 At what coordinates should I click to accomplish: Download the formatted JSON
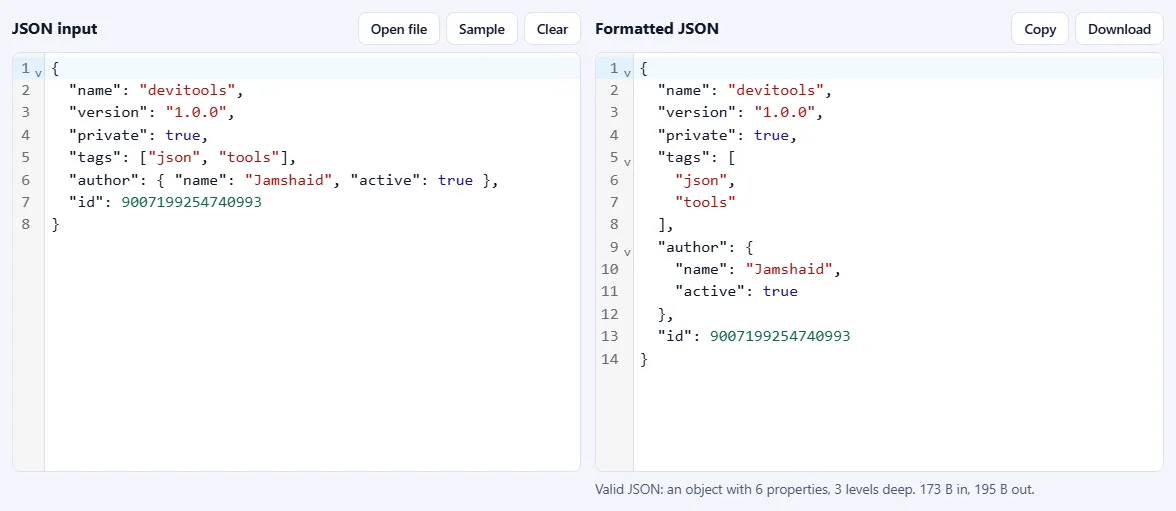point(1119,29)
